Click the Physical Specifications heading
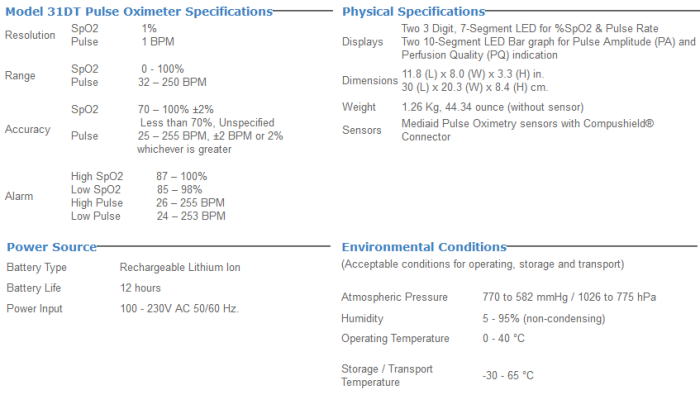 click(413, 11)
